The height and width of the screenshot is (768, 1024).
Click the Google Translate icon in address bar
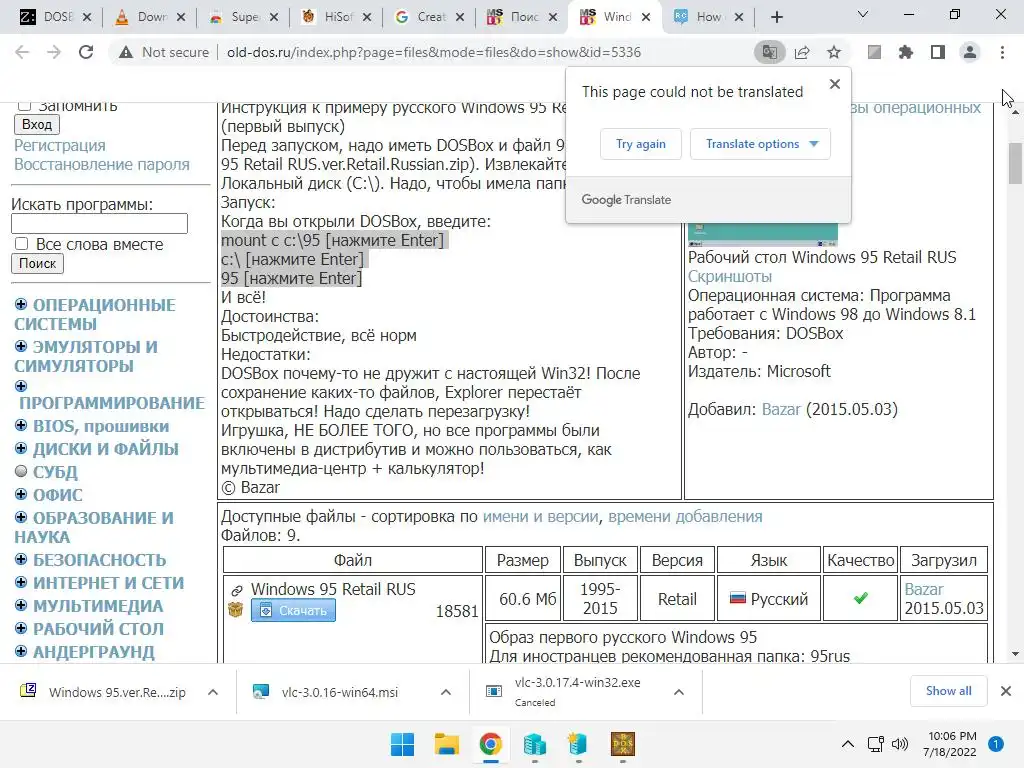[769, 52]
